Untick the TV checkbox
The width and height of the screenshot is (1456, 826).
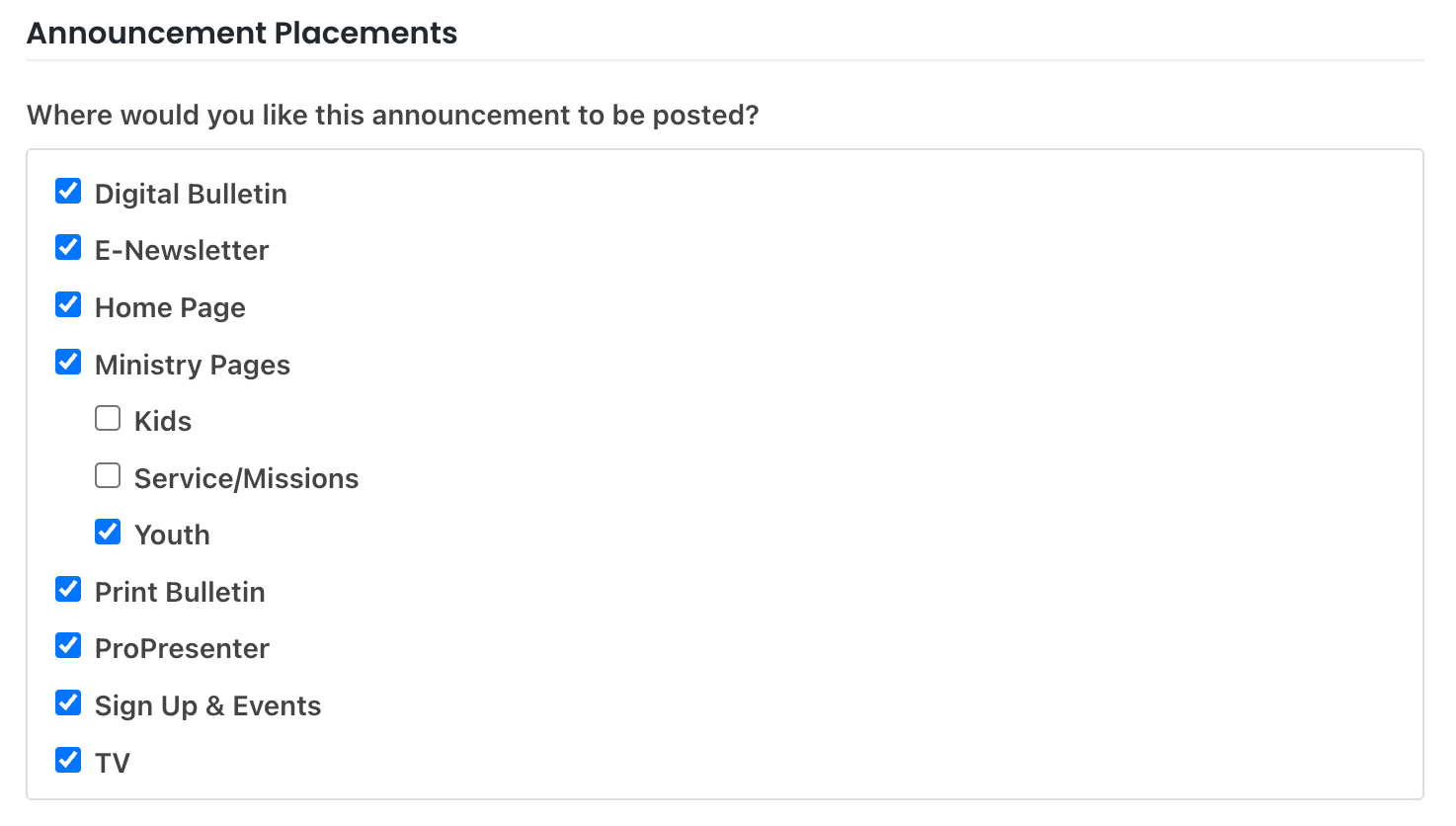click(x=68, y=760)
